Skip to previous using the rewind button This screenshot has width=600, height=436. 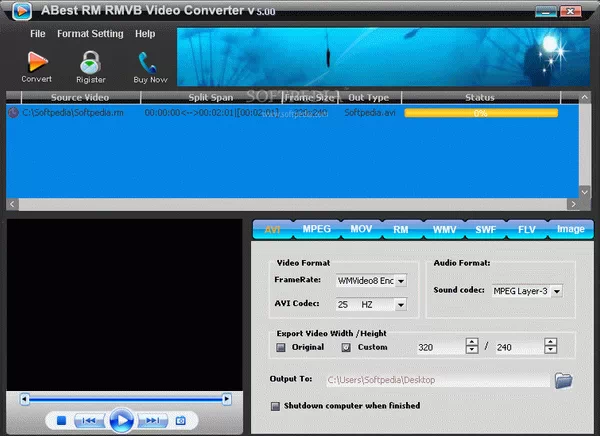[89, 420]
